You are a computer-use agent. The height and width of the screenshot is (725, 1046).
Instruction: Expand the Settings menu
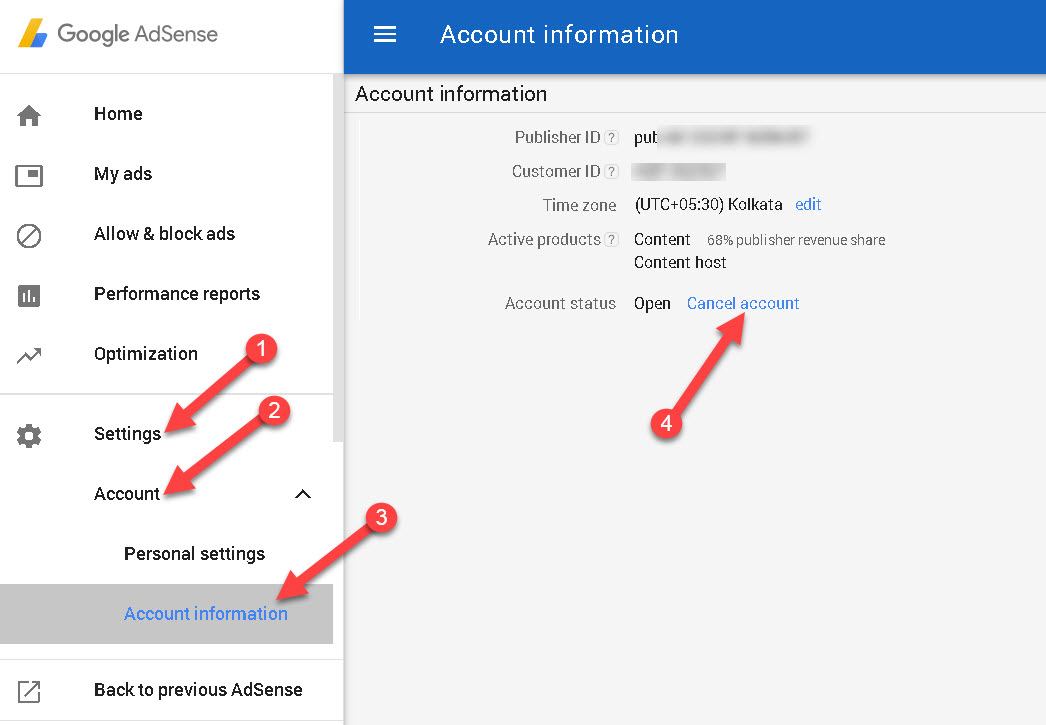coord(127,435)
